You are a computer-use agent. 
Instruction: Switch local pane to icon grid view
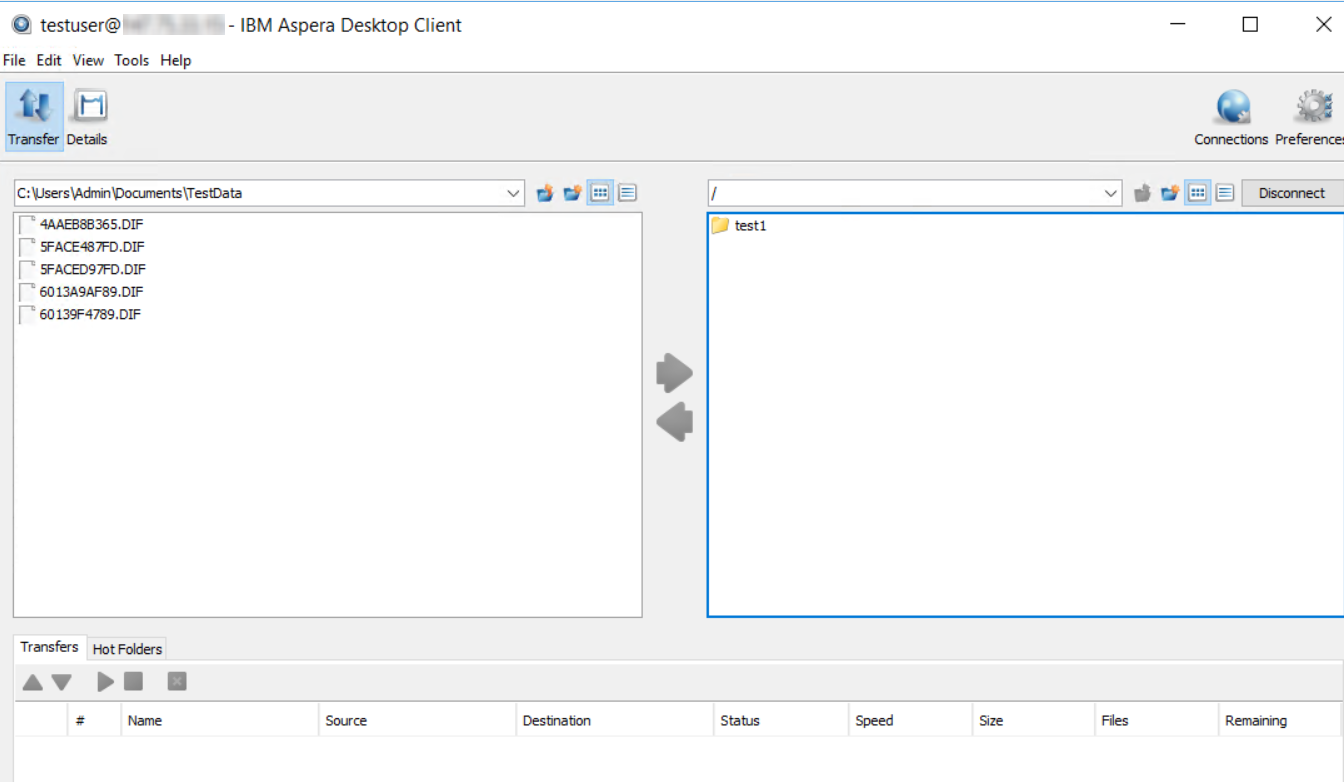600,193
